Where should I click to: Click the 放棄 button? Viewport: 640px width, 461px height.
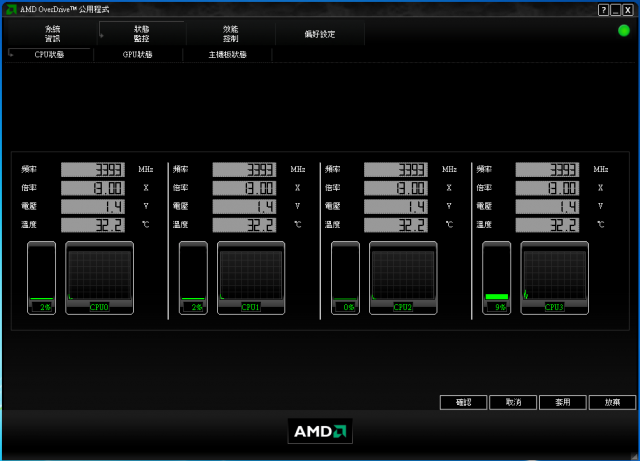point(612,402)
